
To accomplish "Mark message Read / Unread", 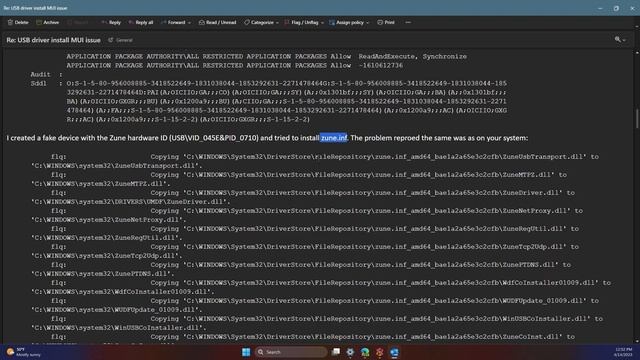I will (x=218, y=22).
